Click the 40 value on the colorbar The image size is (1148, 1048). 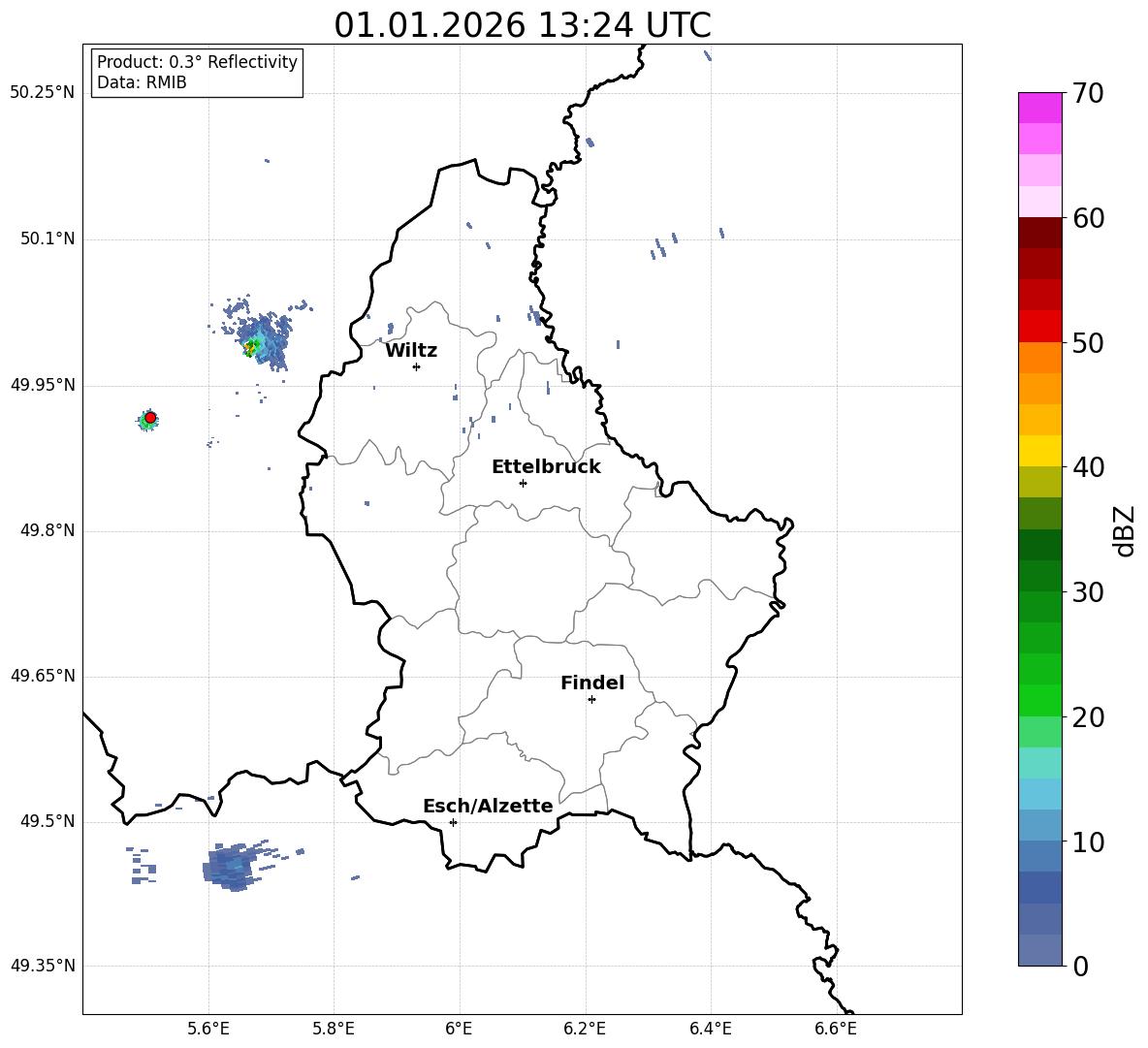pyautogui.click(x=1088, y=467)
